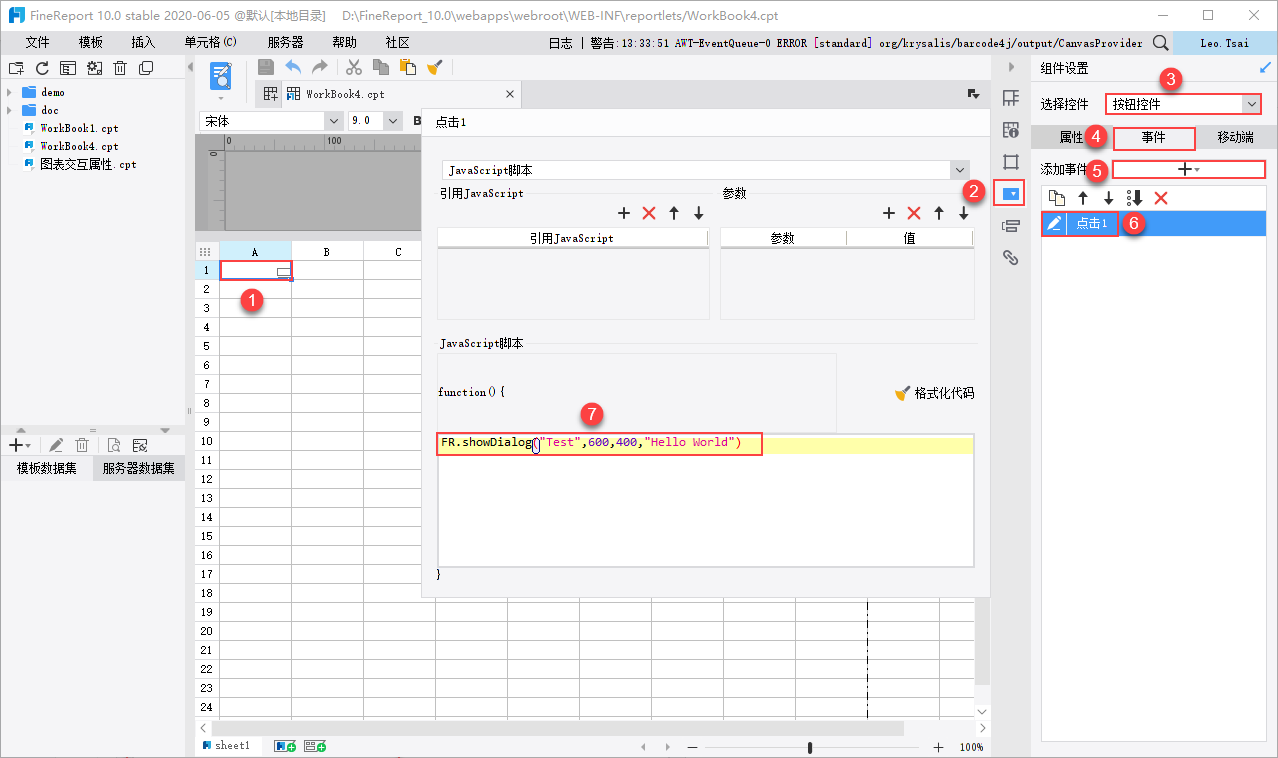Image resolution: width=1278 pixels, height=758 pixels.
Task: Open the hyperlink panel icon
Action: point(1011,258)
